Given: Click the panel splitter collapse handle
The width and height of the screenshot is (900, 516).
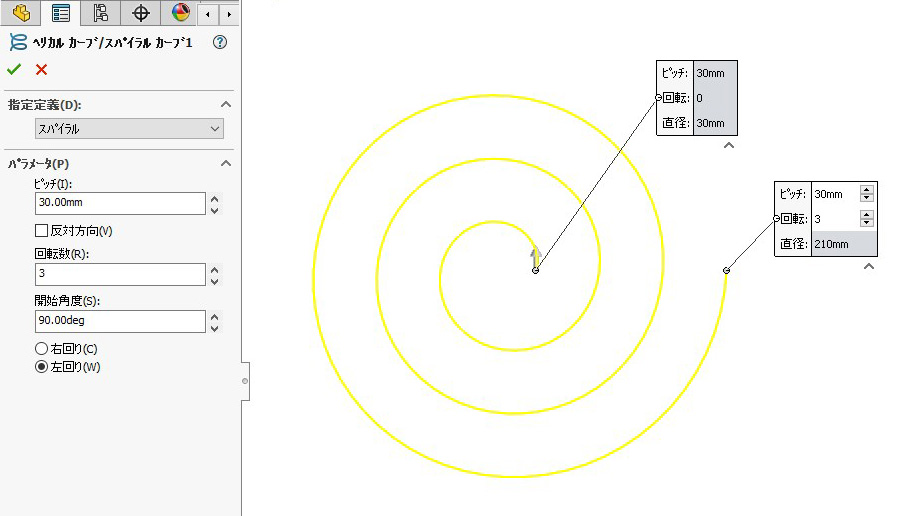Looking at the screenshot, I should tap(245, 381).
